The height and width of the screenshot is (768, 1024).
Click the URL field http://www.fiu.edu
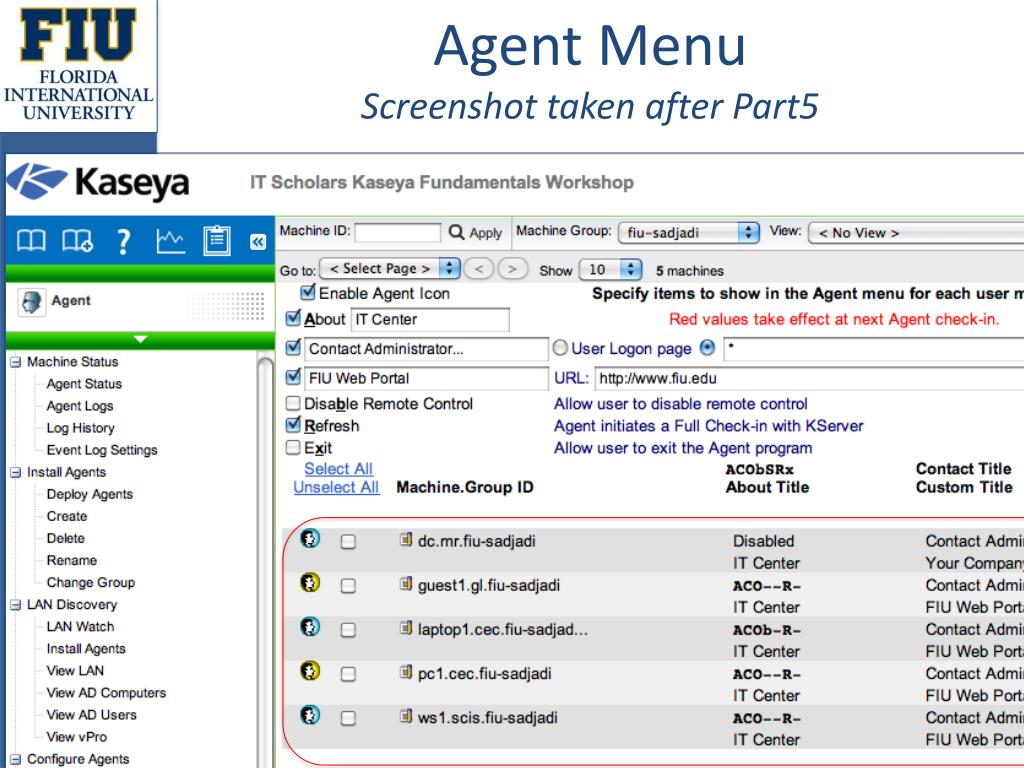[809, 379]
